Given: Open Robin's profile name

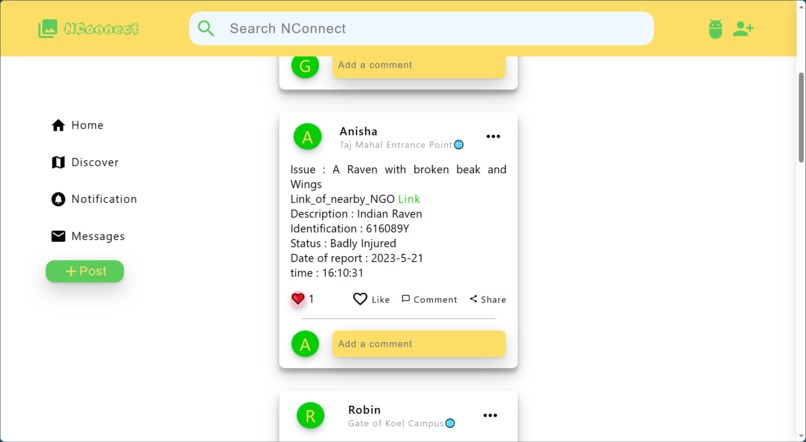Looking at the screenshot, I should tap(364, 410).
